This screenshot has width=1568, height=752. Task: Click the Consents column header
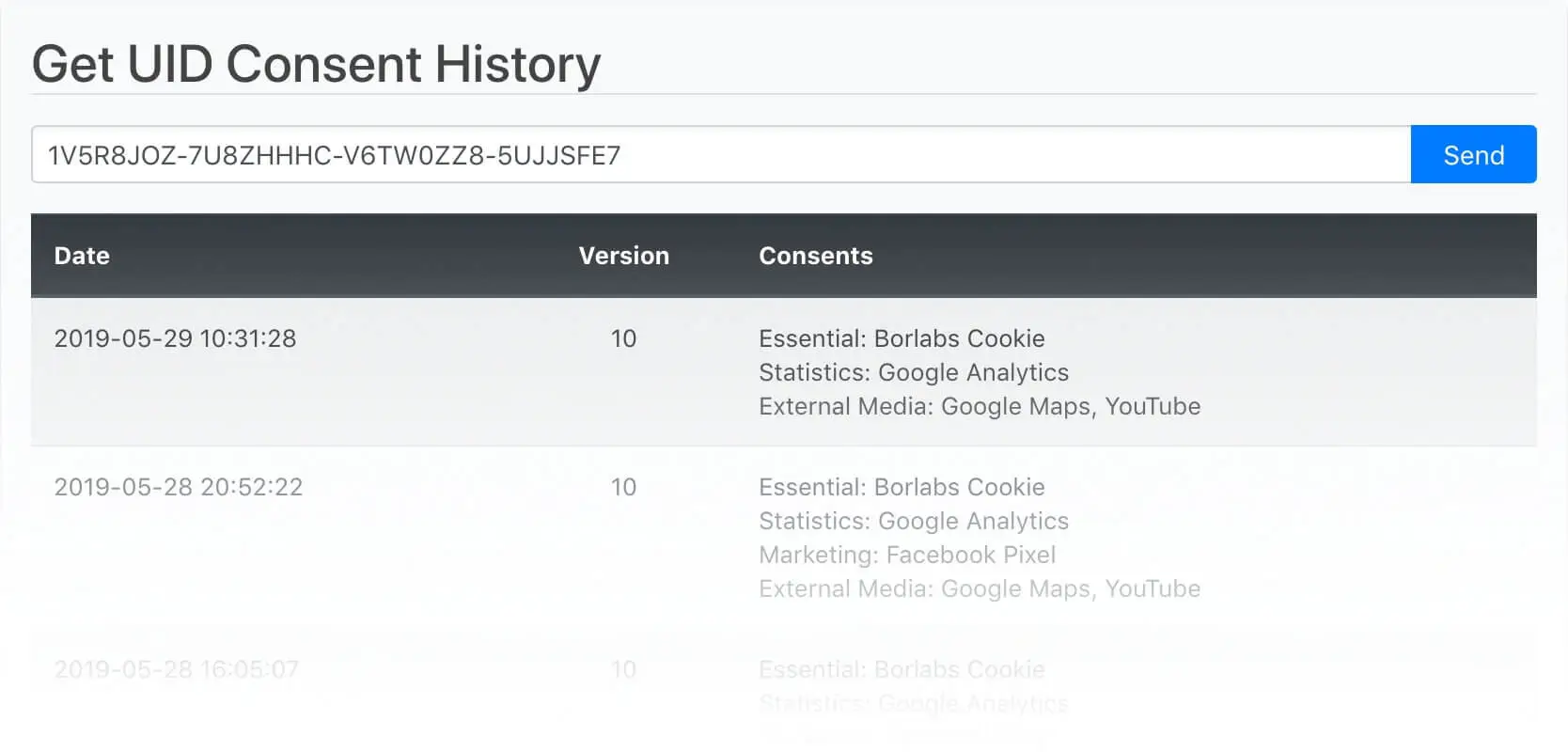click(815, 256)
